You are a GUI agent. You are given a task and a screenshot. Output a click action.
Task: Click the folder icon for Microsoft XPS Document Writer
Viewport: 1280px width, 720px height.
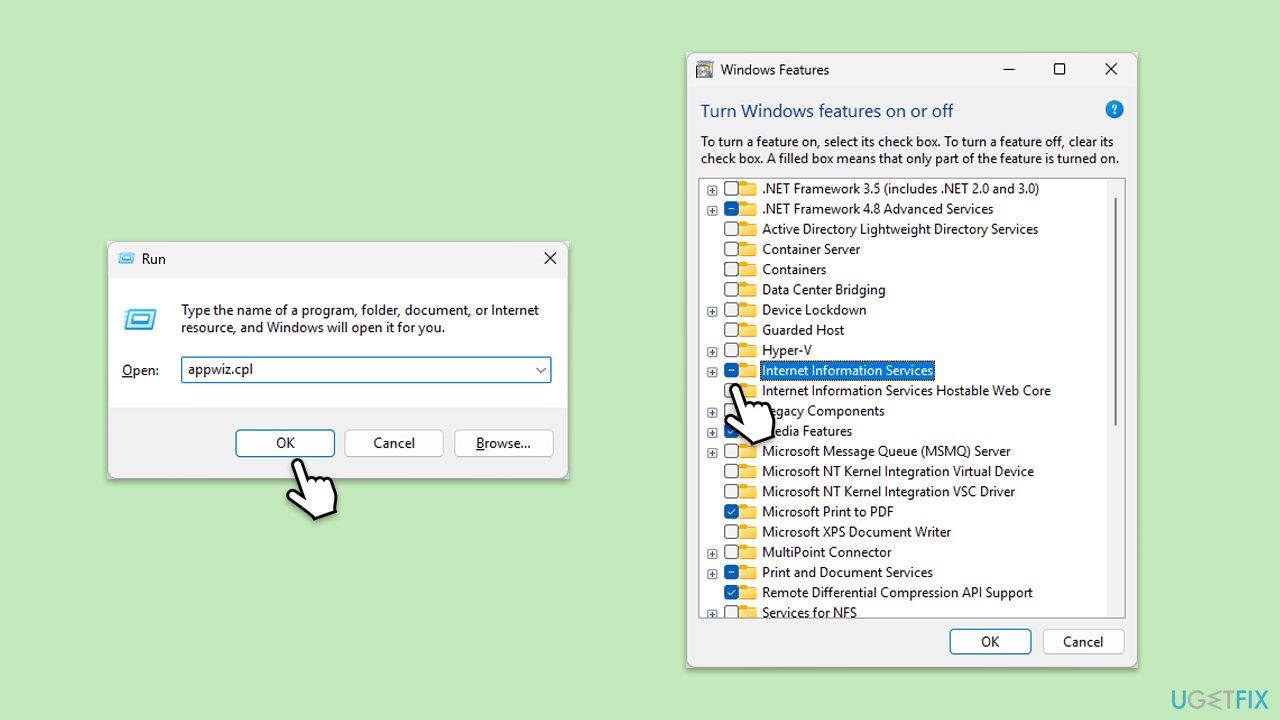748,532
